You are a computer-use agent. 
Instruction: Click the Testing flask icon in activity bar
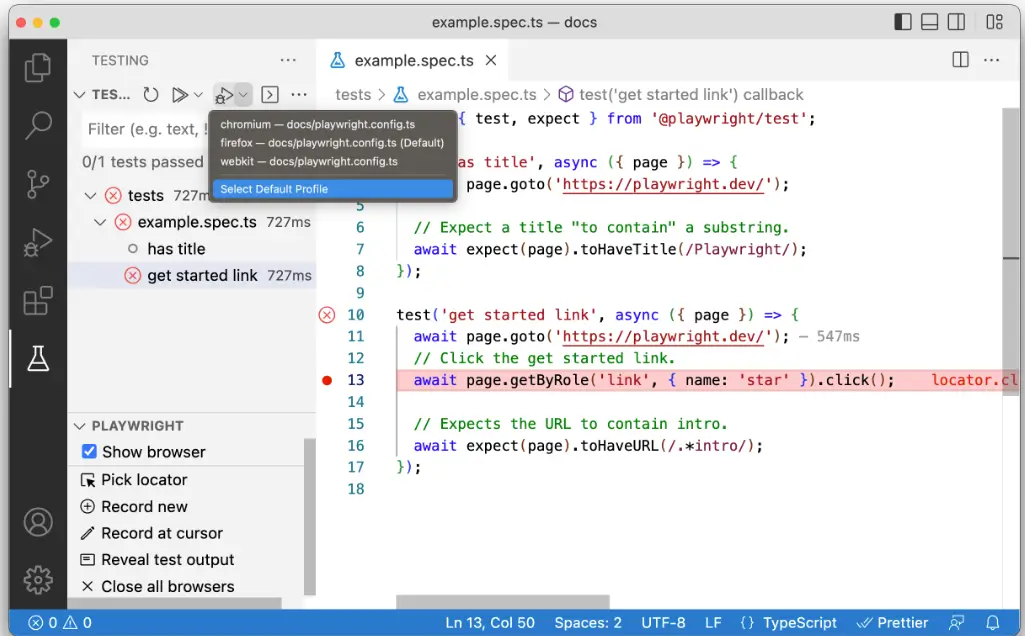(38, 359)
